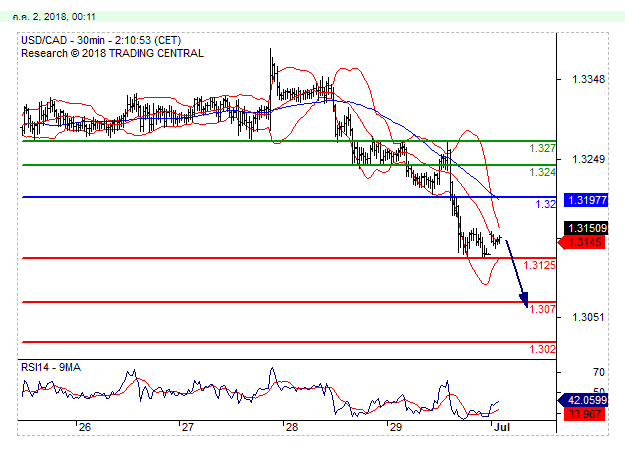
Task: Click the red 1.3125 support label
Action: pyautogui.click(x=539, y=265)
